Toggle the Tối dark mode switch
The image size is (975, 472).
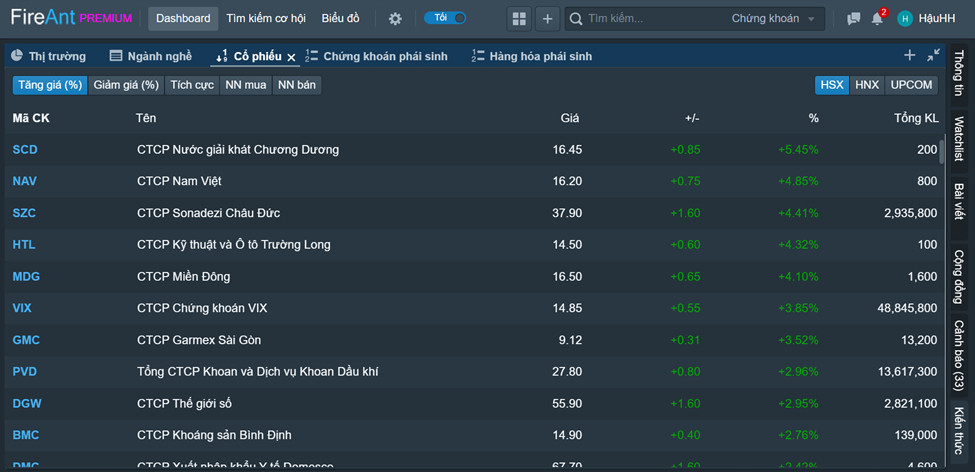click(x=445, y=18)
